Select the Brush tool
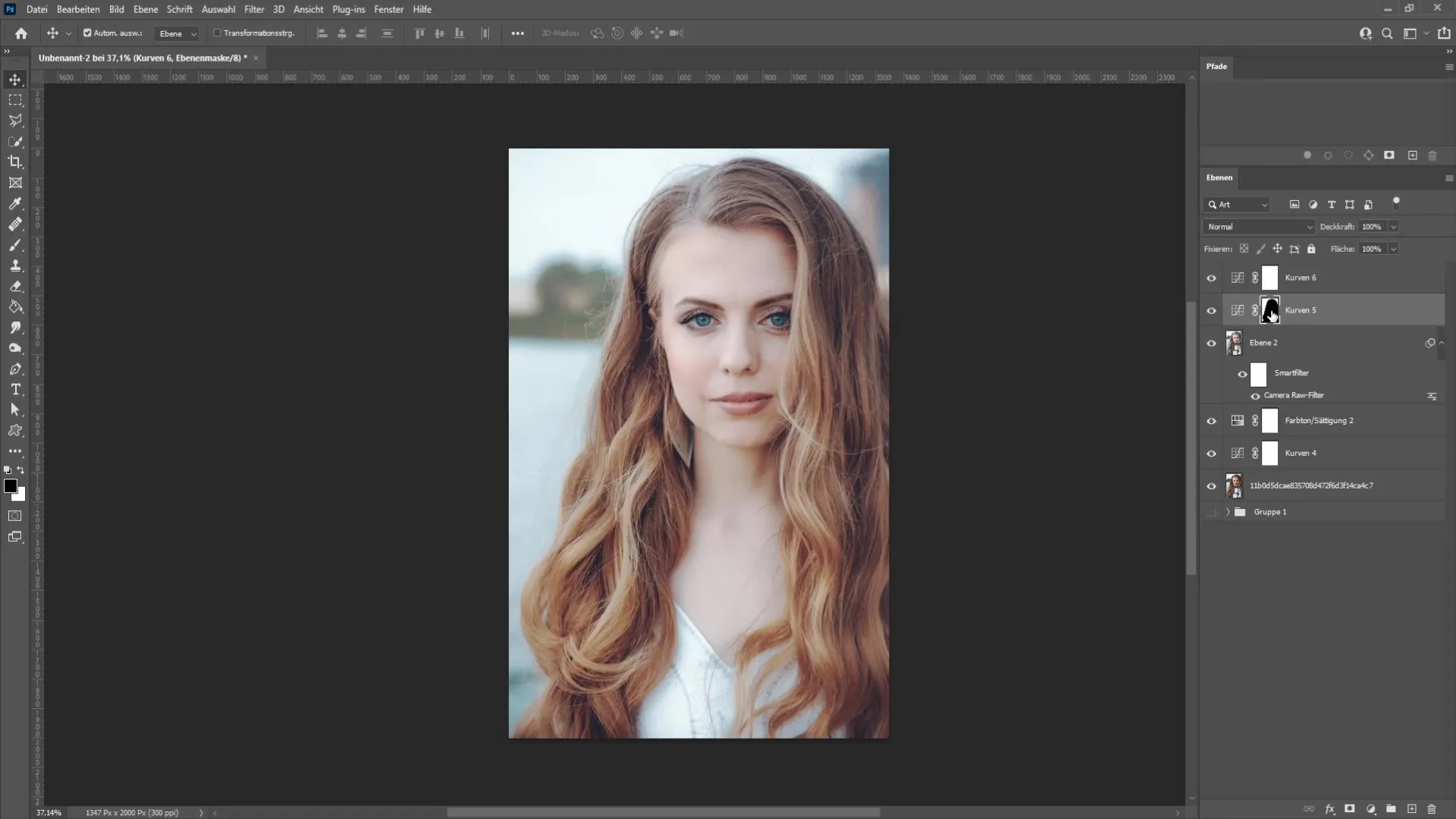Image resolution: width=1456 pixels, height=819 pixels. [x=15, y=245]
